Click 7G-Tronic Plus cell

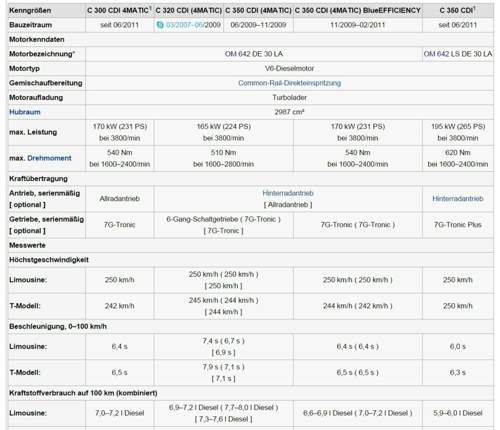click(458, 225)
